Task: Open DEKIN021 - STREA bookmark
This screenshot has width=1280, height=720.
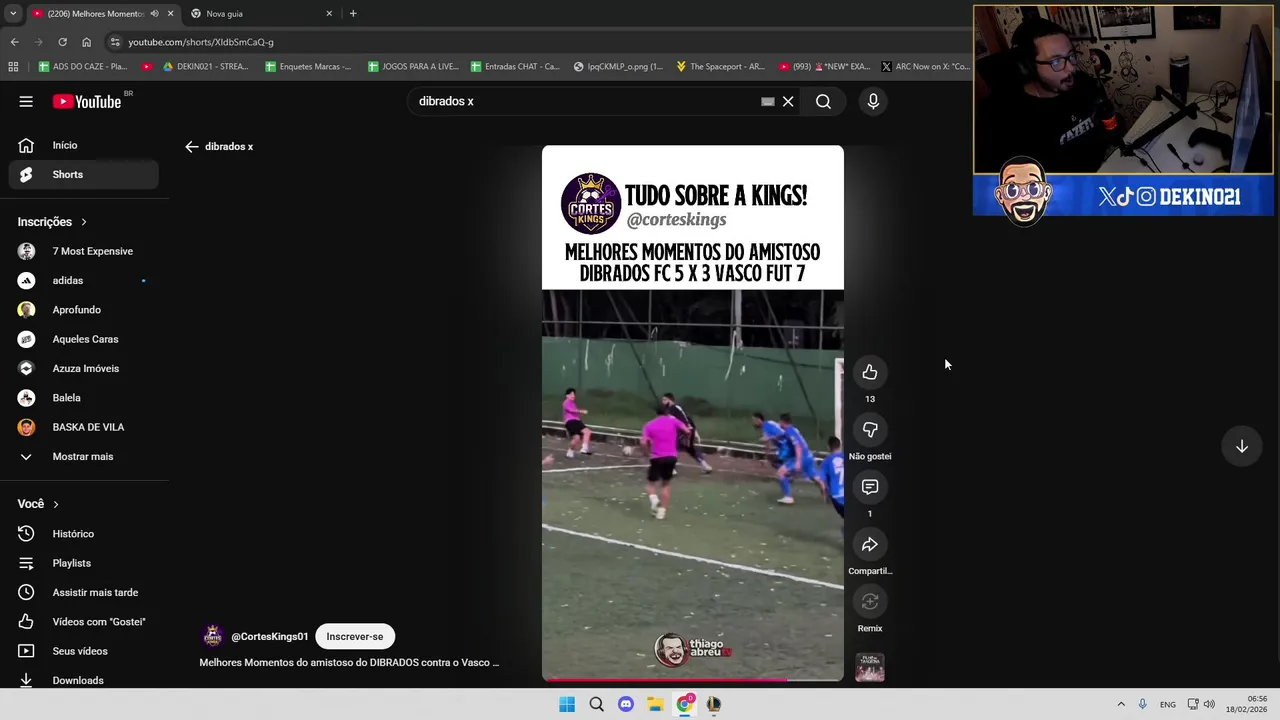Action: [x=205, y=67]
